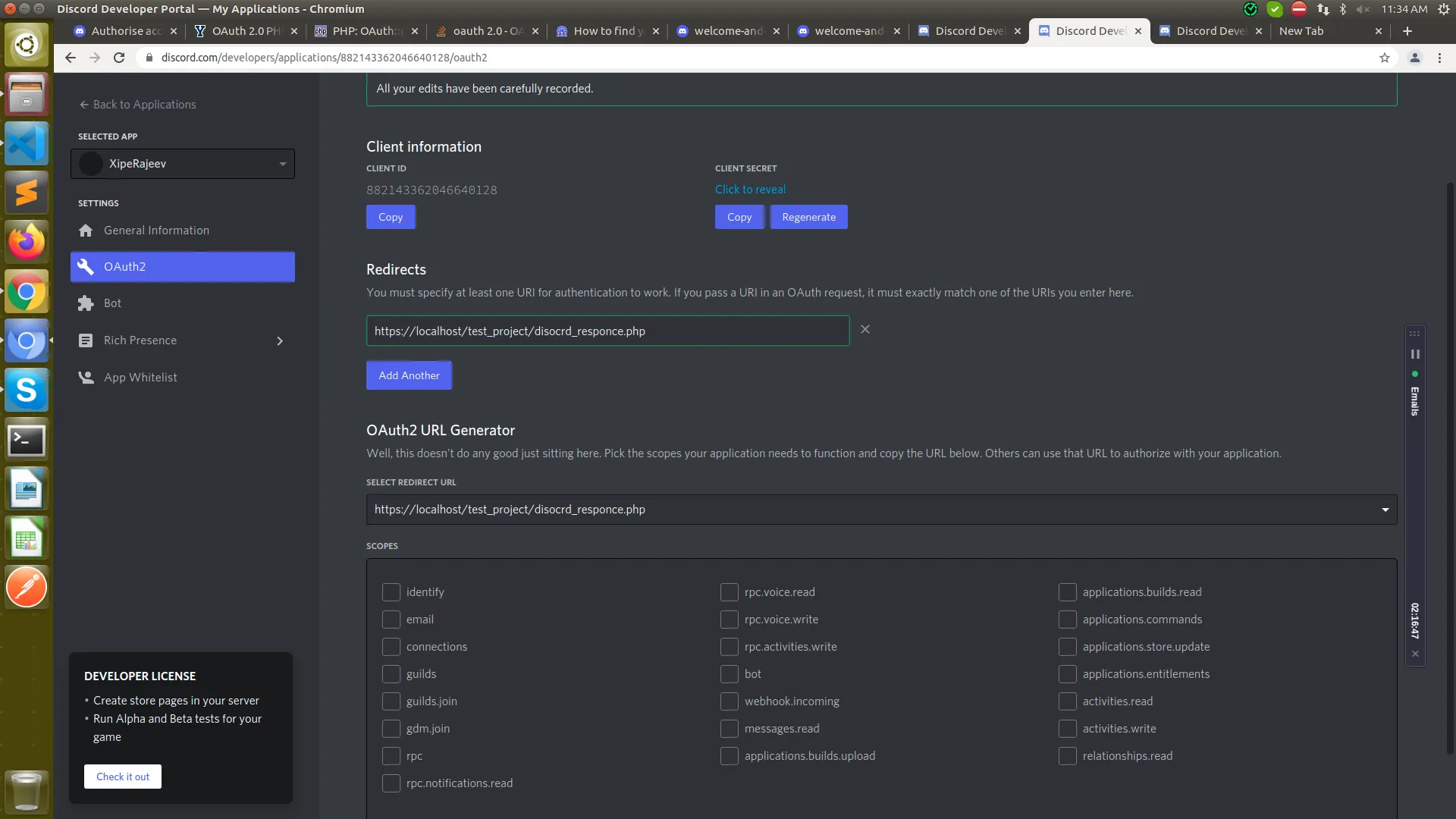Viewport: 1456px width, 819px height.
Task: Open the Bot settings page
Action: 112,303
